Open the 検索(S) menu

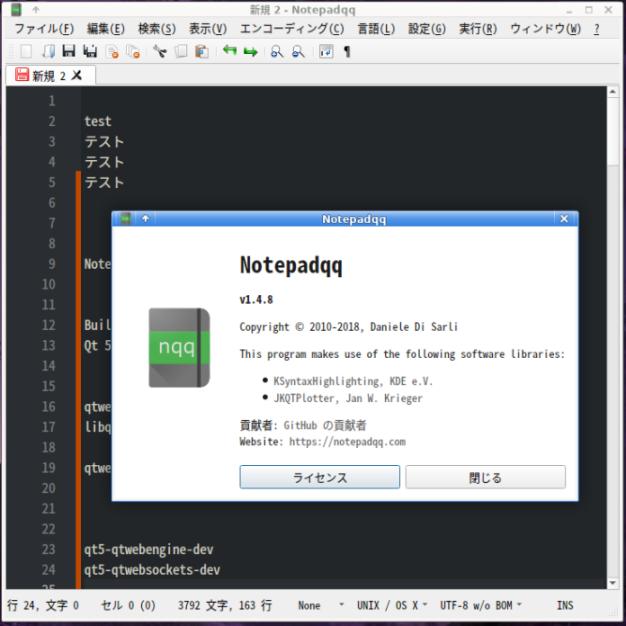(157, 29)
